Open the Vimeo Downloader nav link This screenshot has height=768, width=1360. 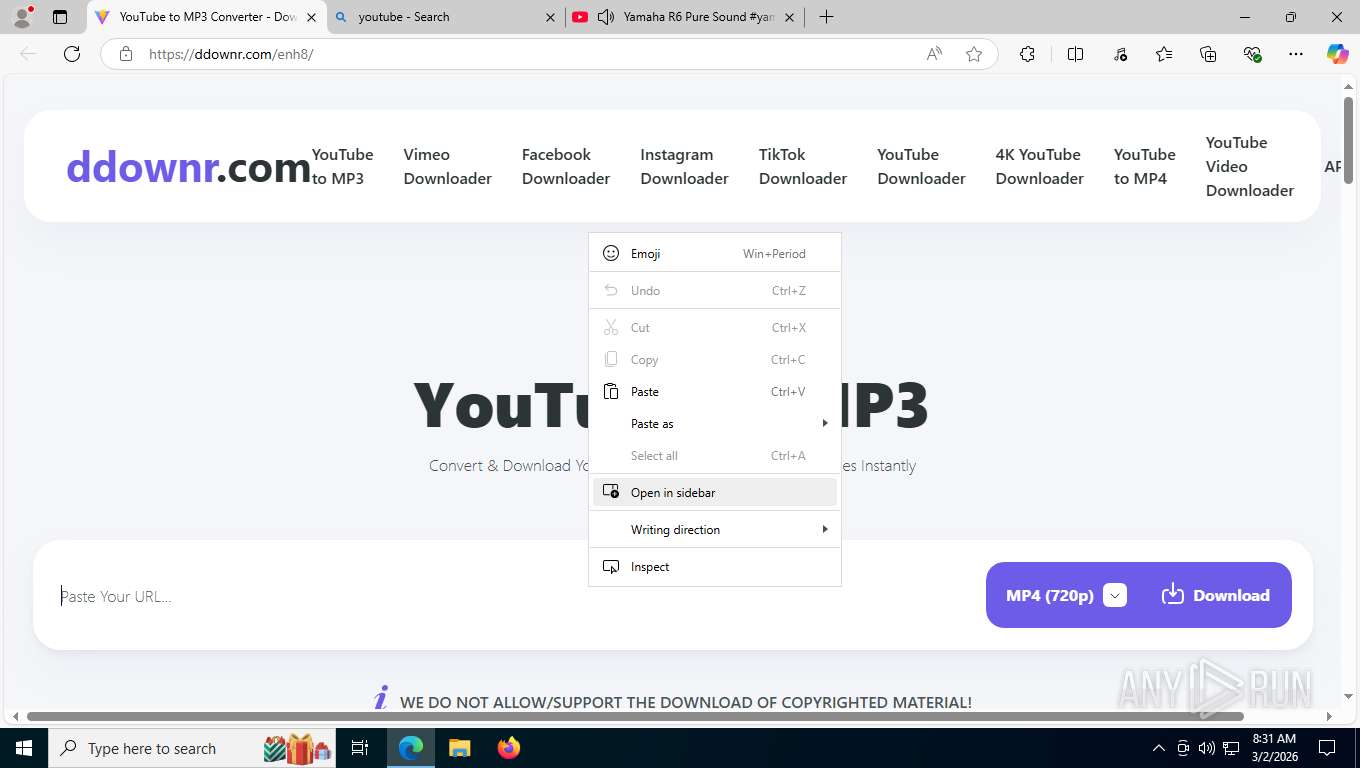447,166
